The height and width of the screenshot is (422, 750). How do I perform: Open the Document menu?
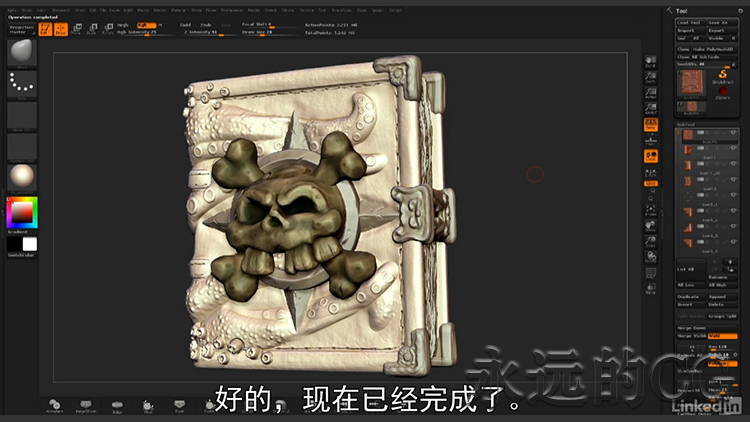[61, 10]
